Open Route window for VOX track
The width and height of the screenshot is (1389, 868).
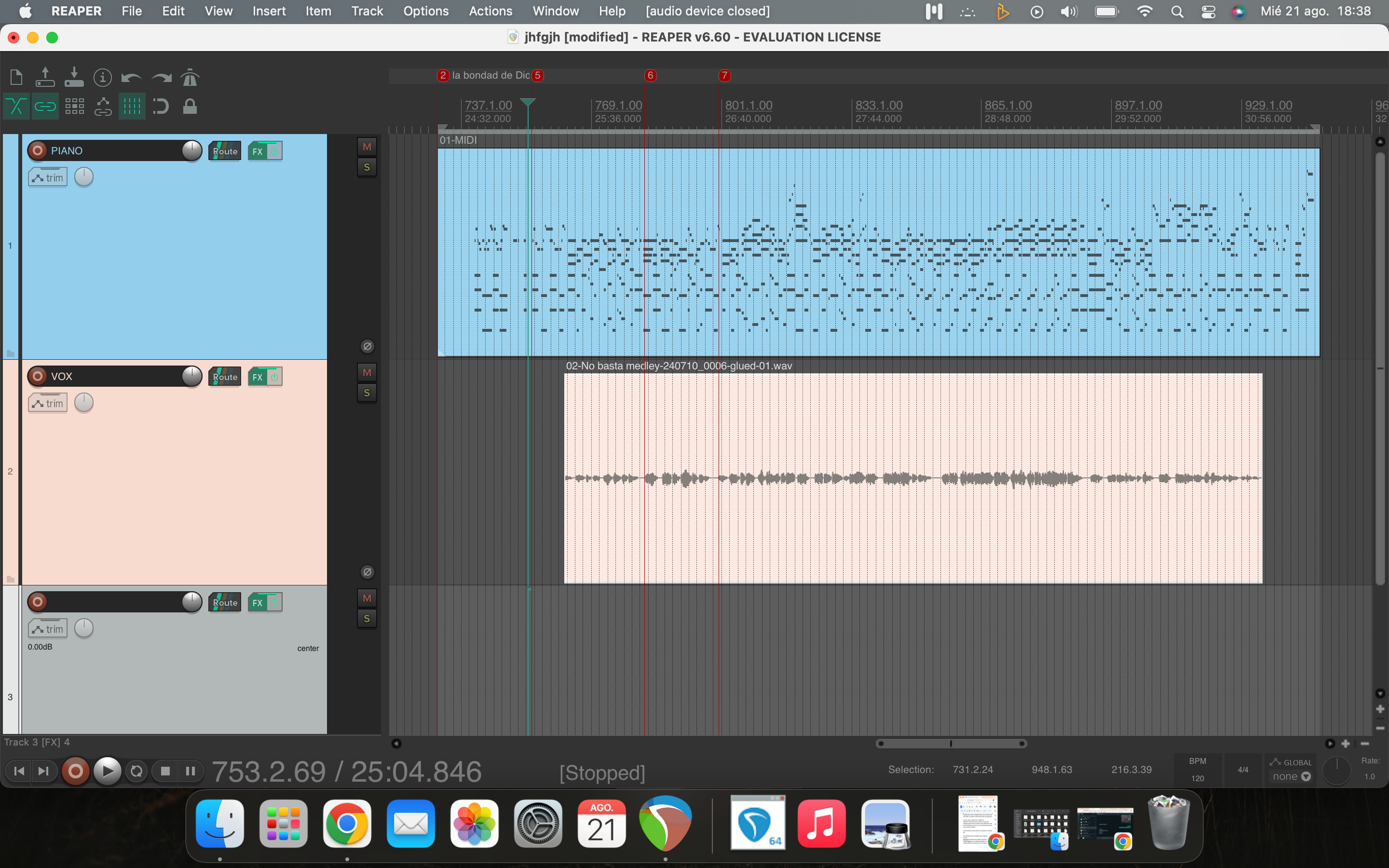(x=224, y=377)
